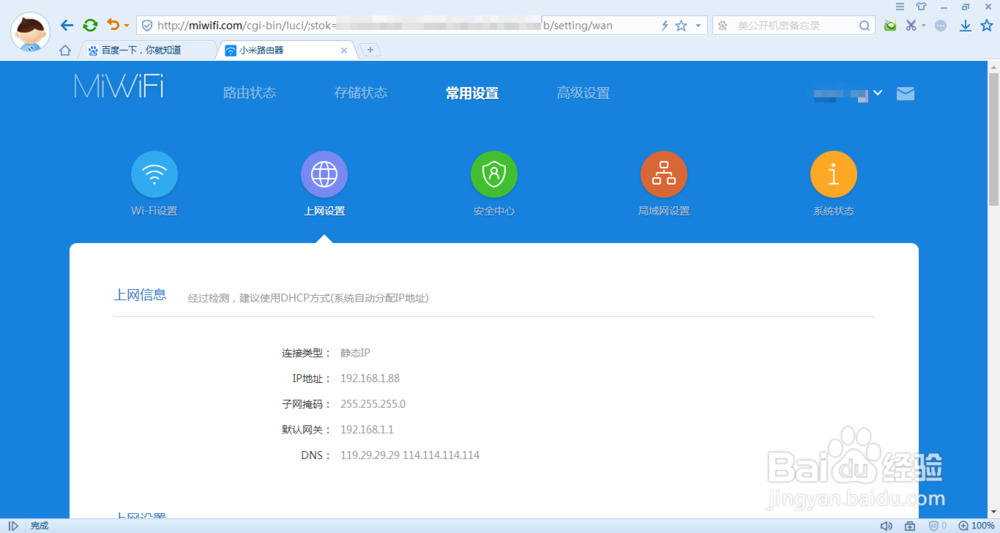Open the scissors screenshot tool

pos(911,26)
